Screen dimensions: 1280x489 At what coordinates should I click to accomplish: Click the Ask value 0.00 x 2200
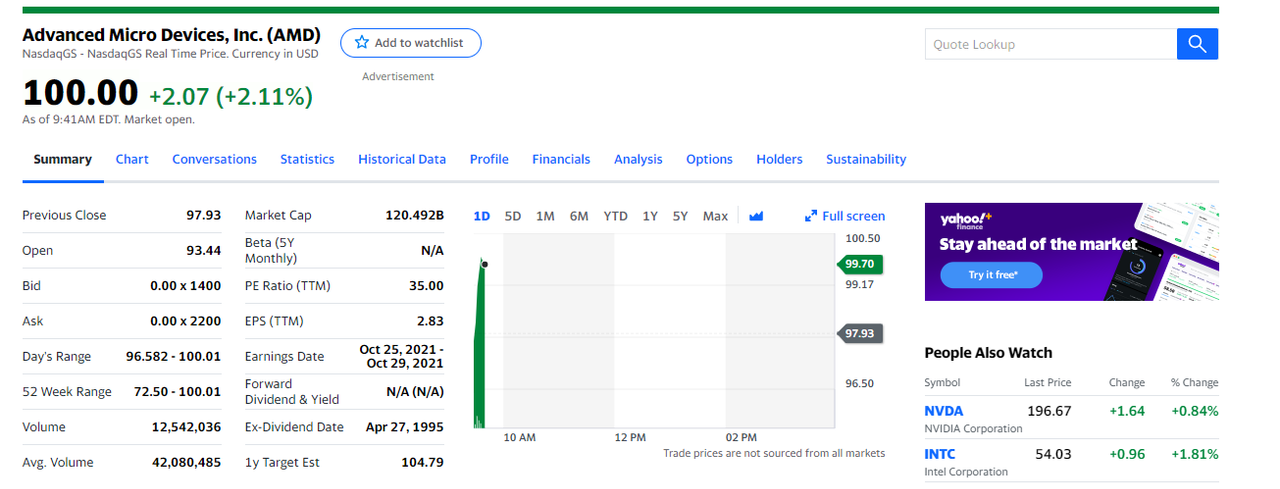tap(185, 321)
